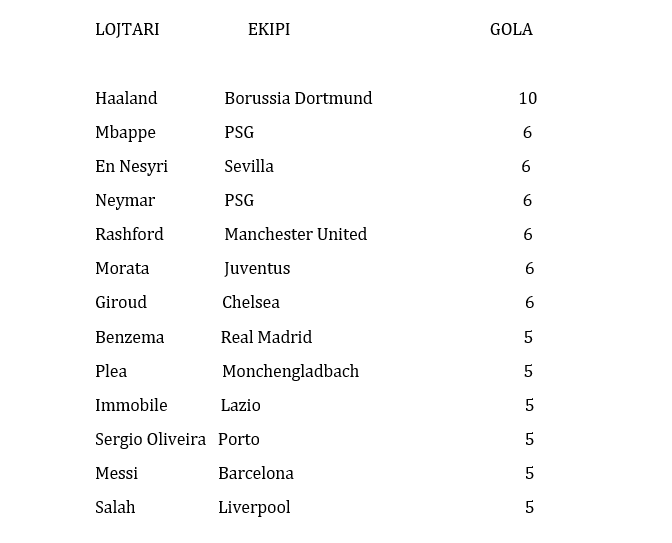This screenshot has width=672, height=543.
Task: Select the player name Morata
Action: point(122,268)
